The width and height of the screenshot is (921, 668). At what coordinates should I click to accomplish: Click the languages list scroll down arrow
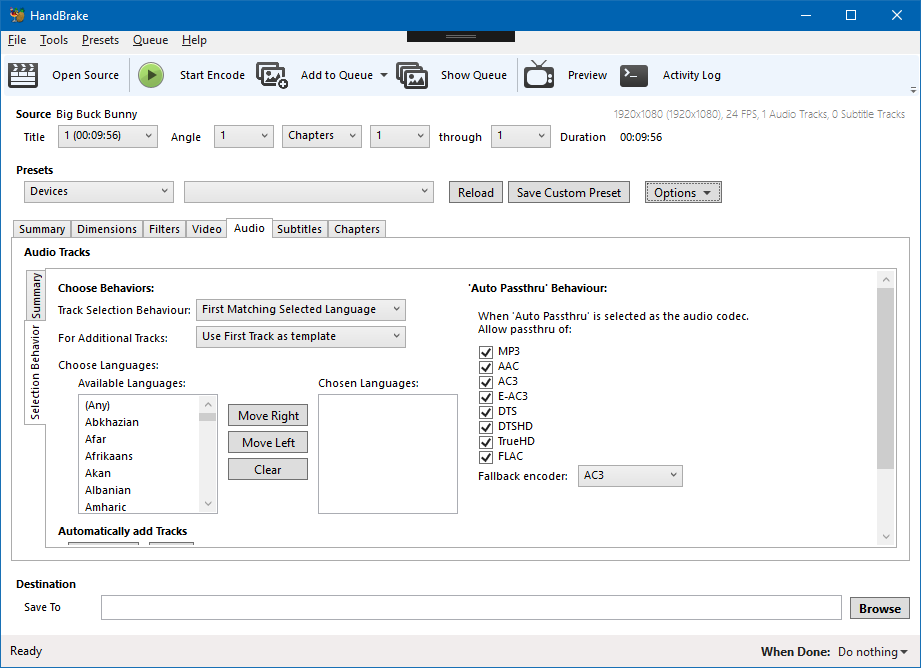tap(208, 504)
